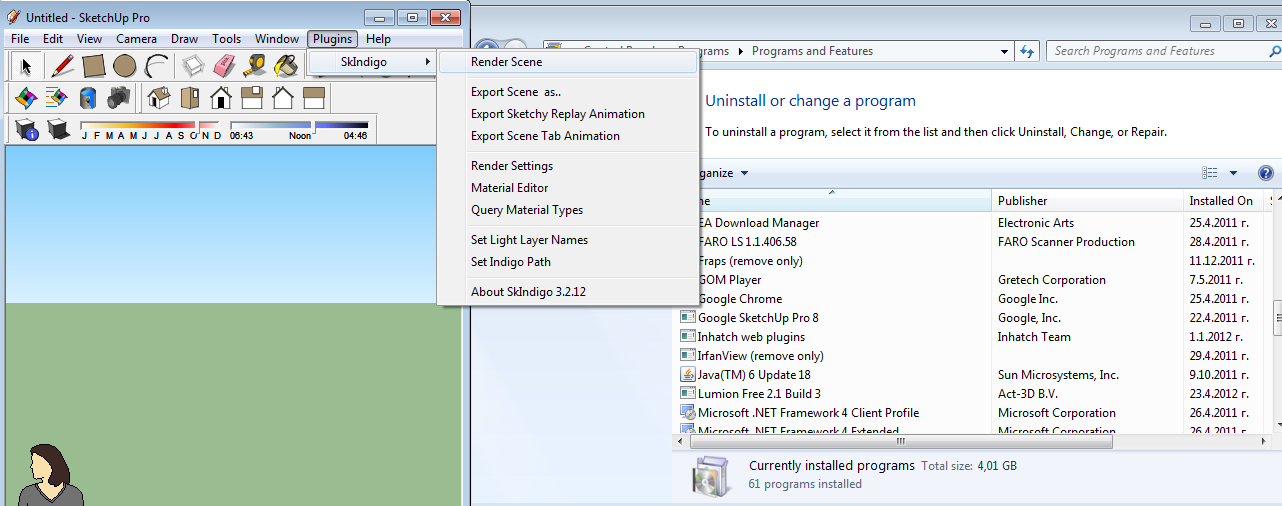The width and height of the screenshot is (1282, 506).
Task: Select the Circle drawing tool
Action: pyautogui.click(x=124, y=66)
